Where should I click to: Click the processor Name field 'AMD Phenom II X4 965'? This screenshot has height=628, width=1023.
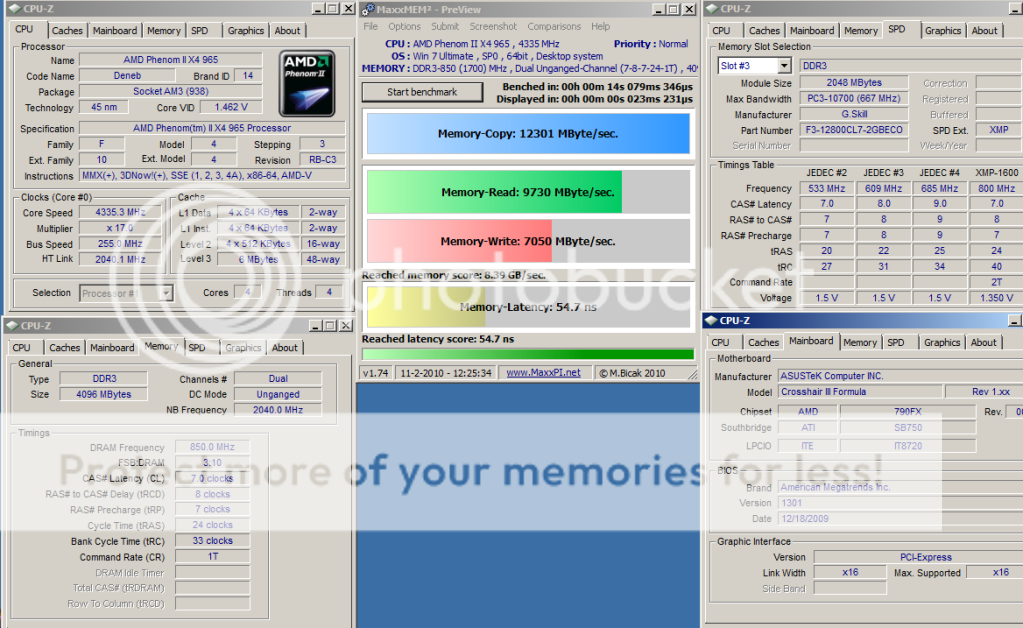171,60
